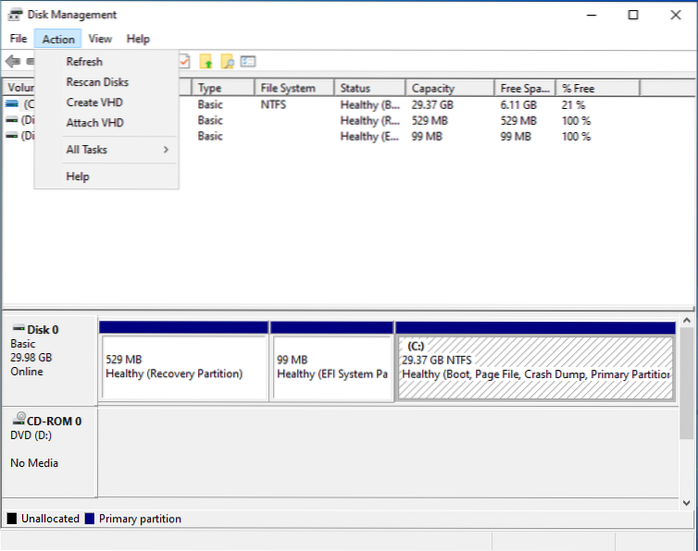This screenshot has width=698, height=551.
Task: Click the yellow toolbar icon with green arrow
Action: tap(206, 62)
